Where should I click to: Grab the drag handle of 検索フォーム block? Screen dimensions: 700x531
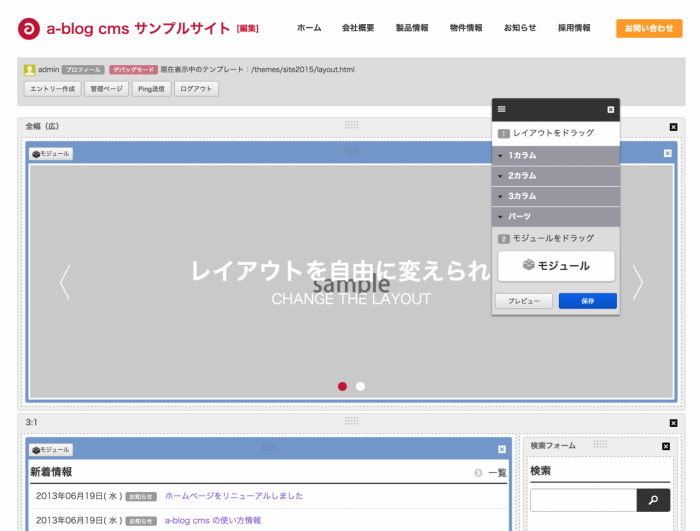600,443
